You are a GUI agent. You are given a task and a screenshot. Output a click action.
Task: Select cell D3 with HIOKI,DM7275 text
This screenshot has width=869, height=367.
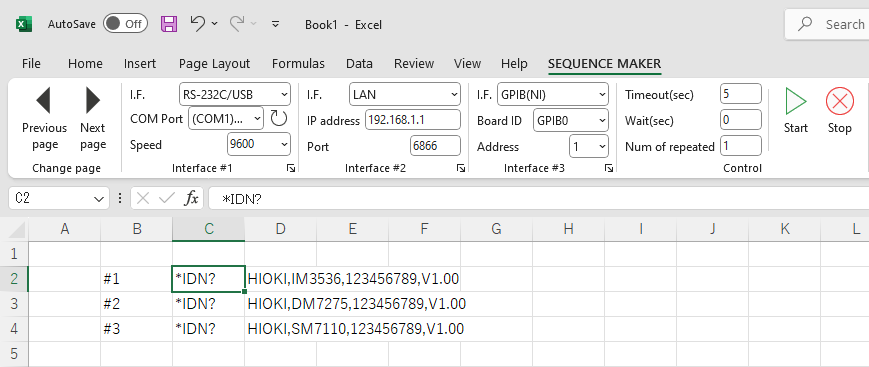280,304
